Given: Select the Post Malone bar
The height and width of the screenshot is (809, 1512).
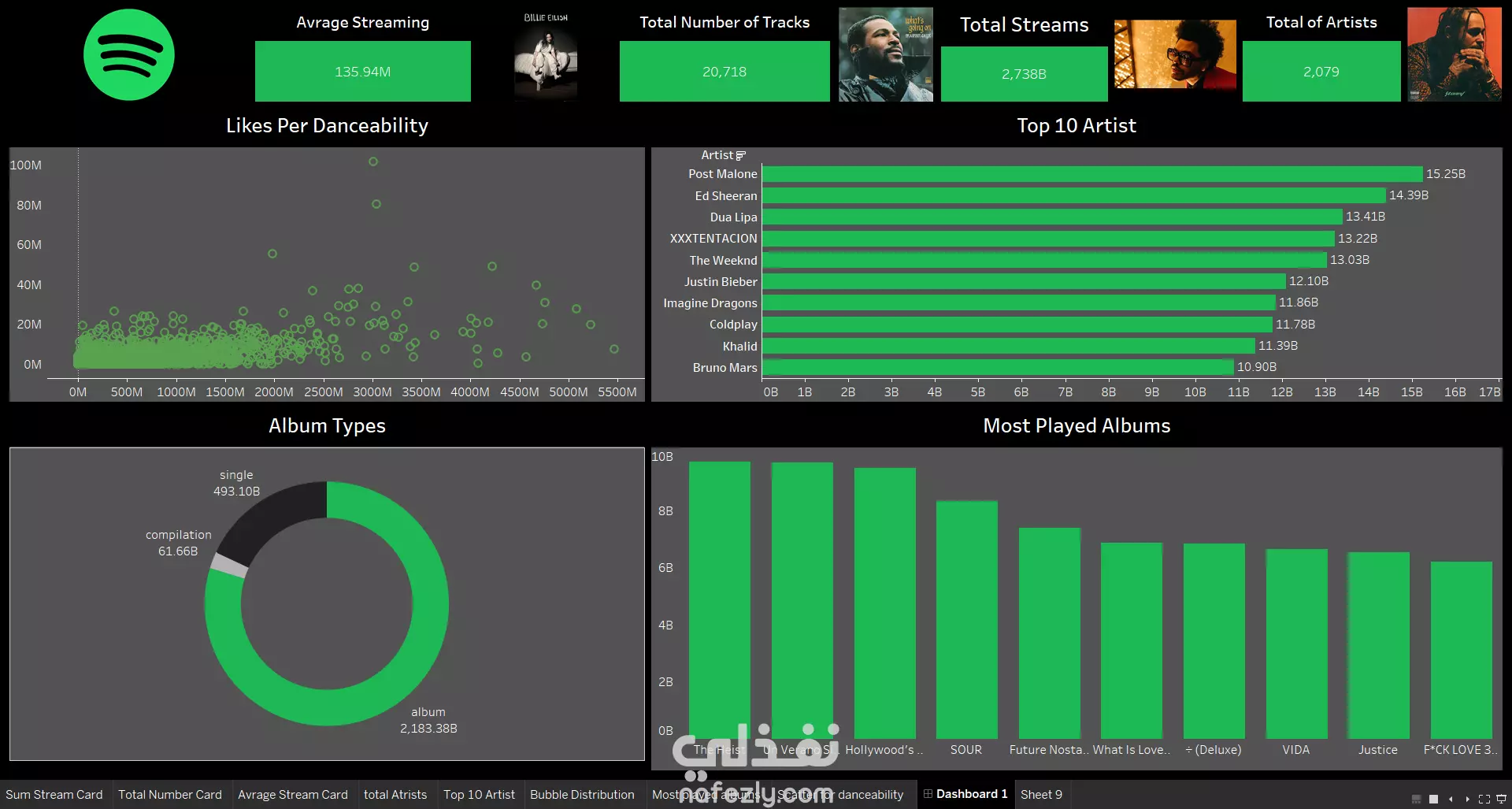Looking at the screenshot, I should click(1092, 174).
